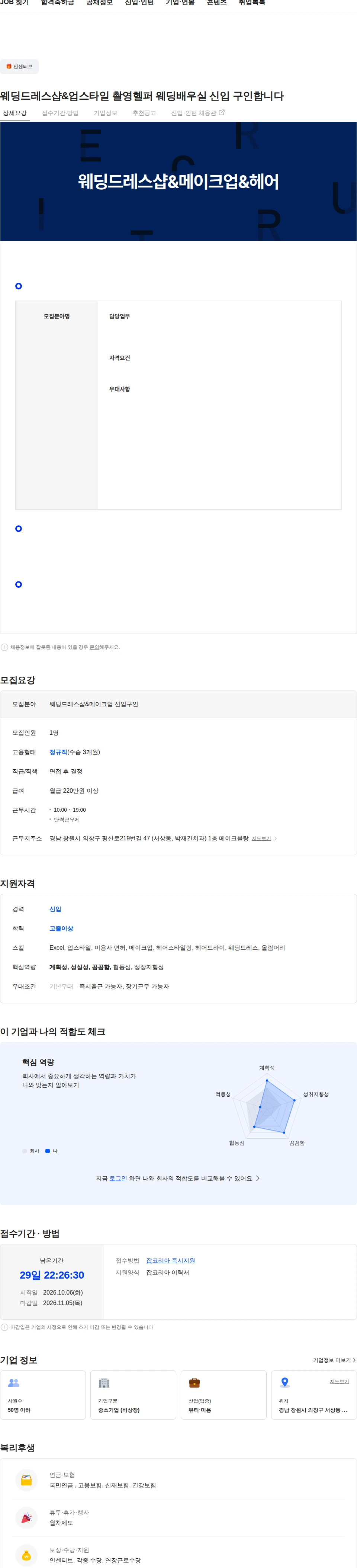Click the 사원수 people icon
The height and width of the screenshot is (1568, 357).
(x=14, y=1383)
